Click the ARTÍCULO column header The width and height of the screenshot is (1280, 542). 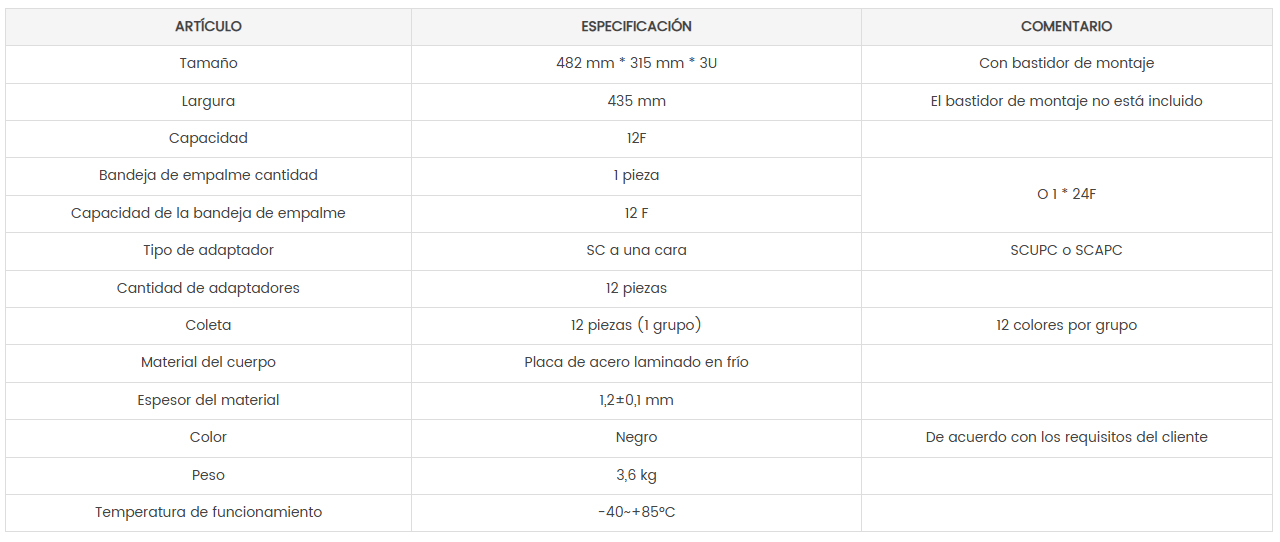[208, 27]
